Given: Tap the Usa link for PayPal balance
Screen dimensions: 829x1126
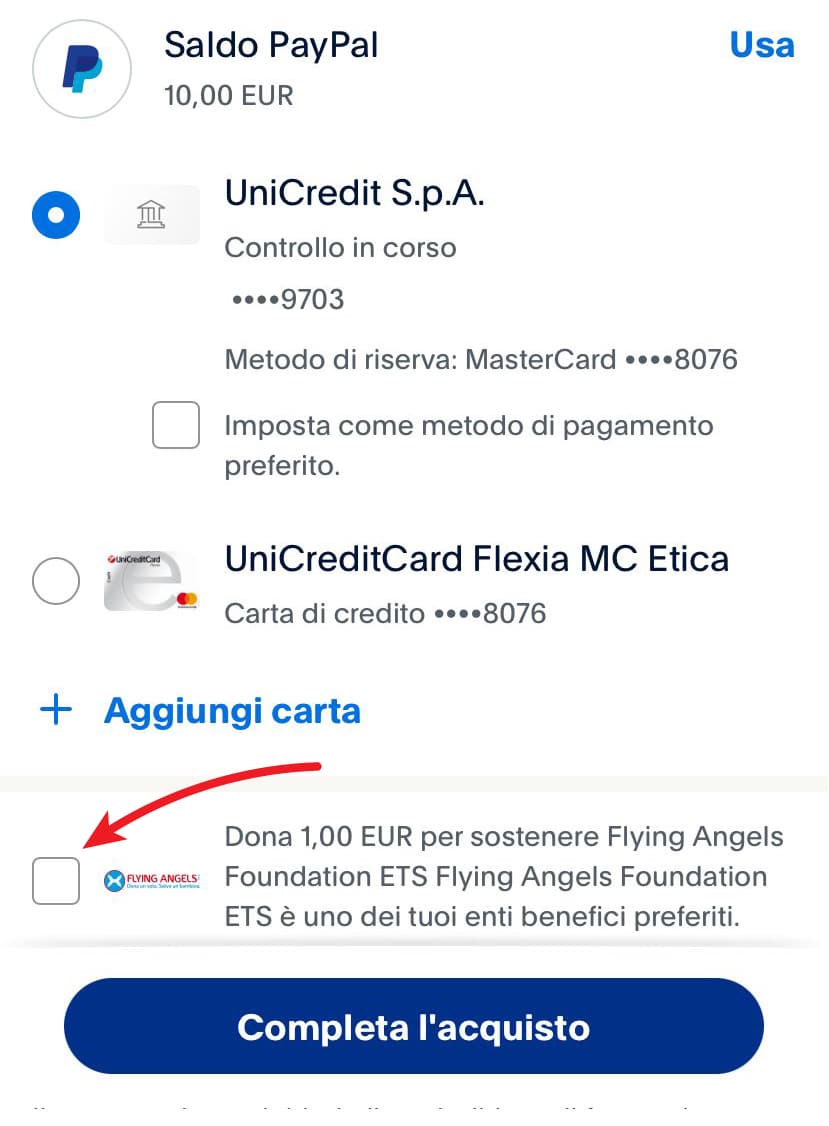Looking at the screenshot, I should [762, 46].
